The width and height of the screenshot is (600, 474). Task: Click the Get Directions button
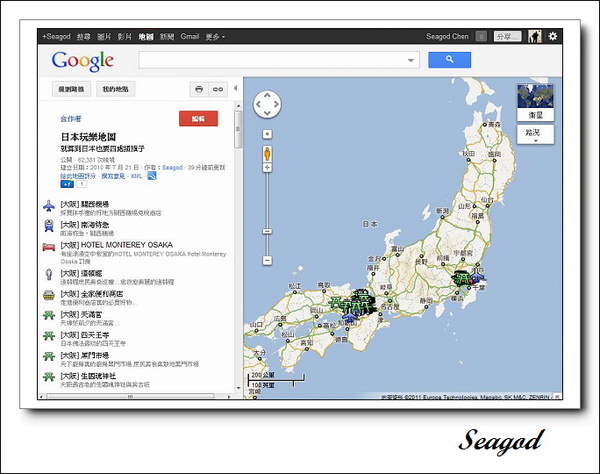[71, 89]
